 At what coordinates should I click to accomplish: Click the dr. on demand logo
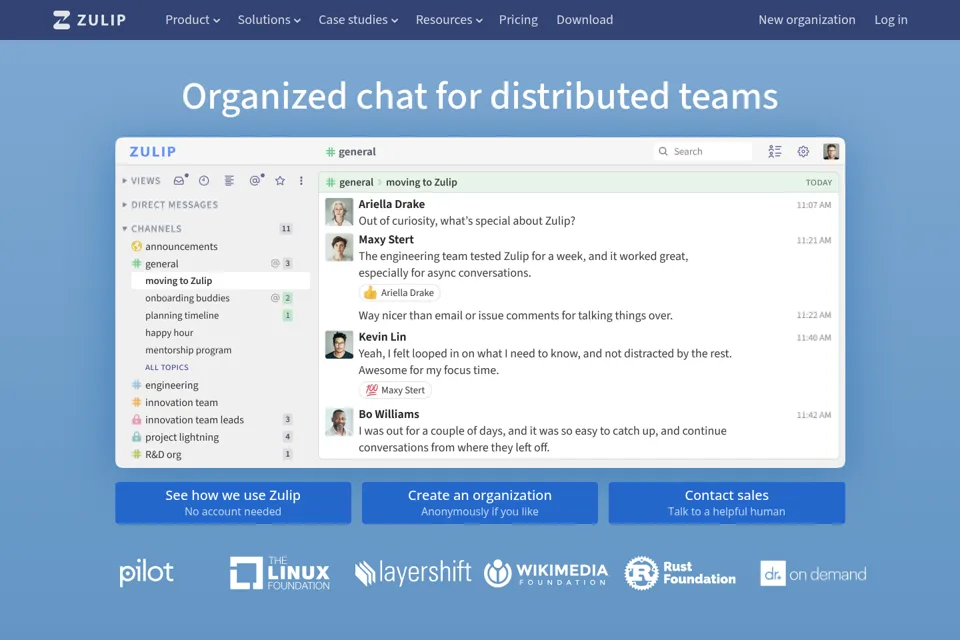(813, 574)
